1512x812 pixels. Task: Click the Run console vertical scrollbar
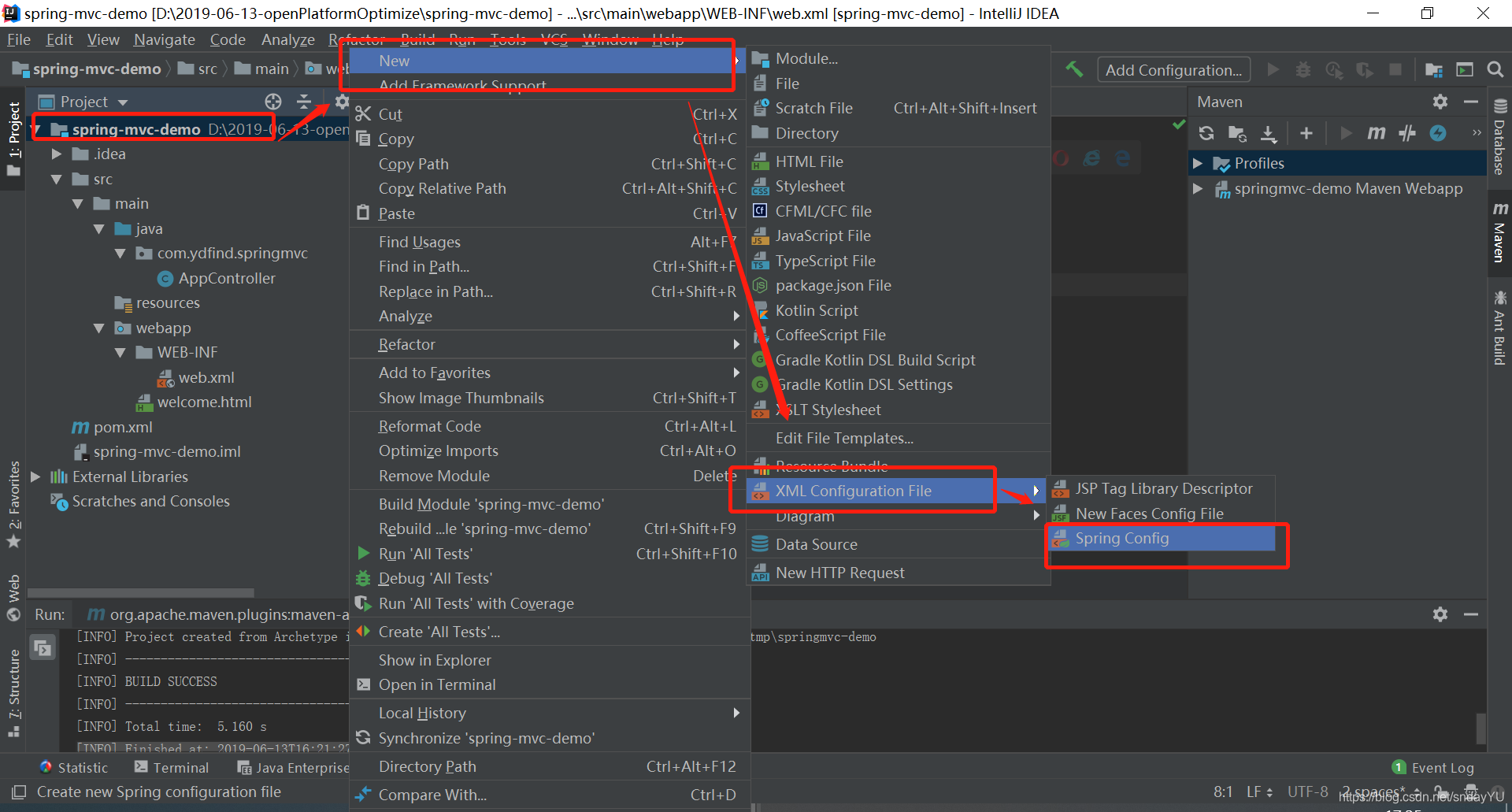(x=1480, y=729)
